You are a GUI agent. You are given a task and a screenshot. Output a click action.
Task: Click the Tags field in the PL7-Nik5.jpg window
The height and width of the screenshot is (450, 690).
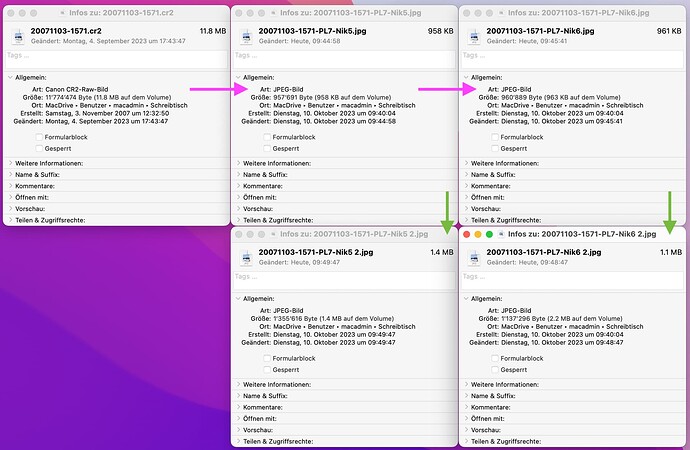click(x=345, y=59)
